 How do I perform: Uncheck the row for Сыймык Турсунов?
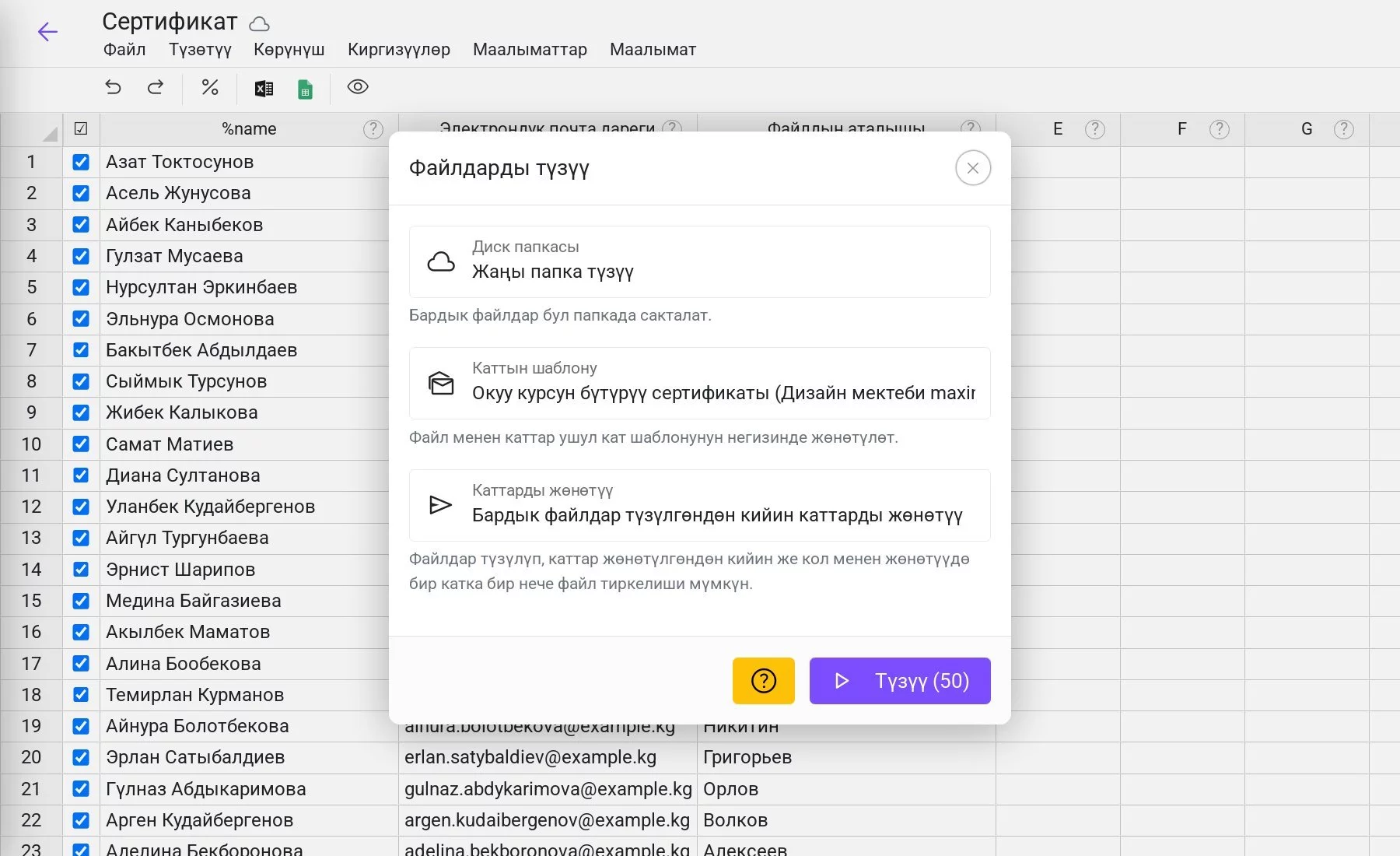[x=81, y=381]
